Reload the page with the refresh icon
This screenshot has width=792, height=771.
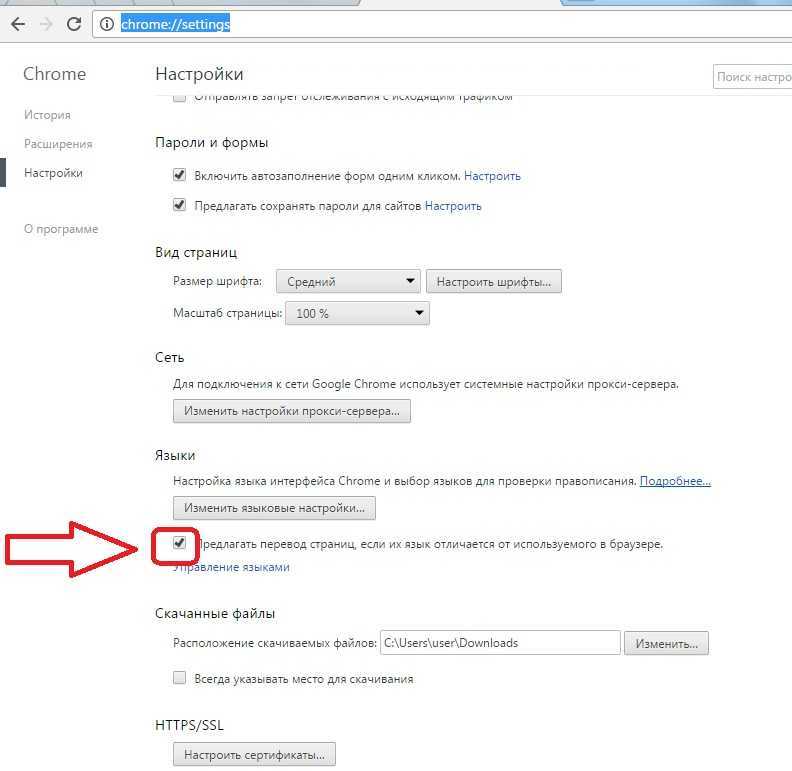[74, 24]
